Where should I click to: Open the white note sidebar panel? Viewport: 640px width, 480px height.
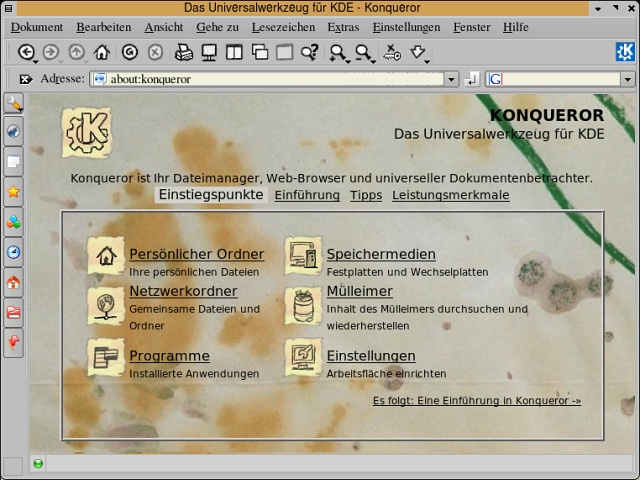tap(13, 162)
